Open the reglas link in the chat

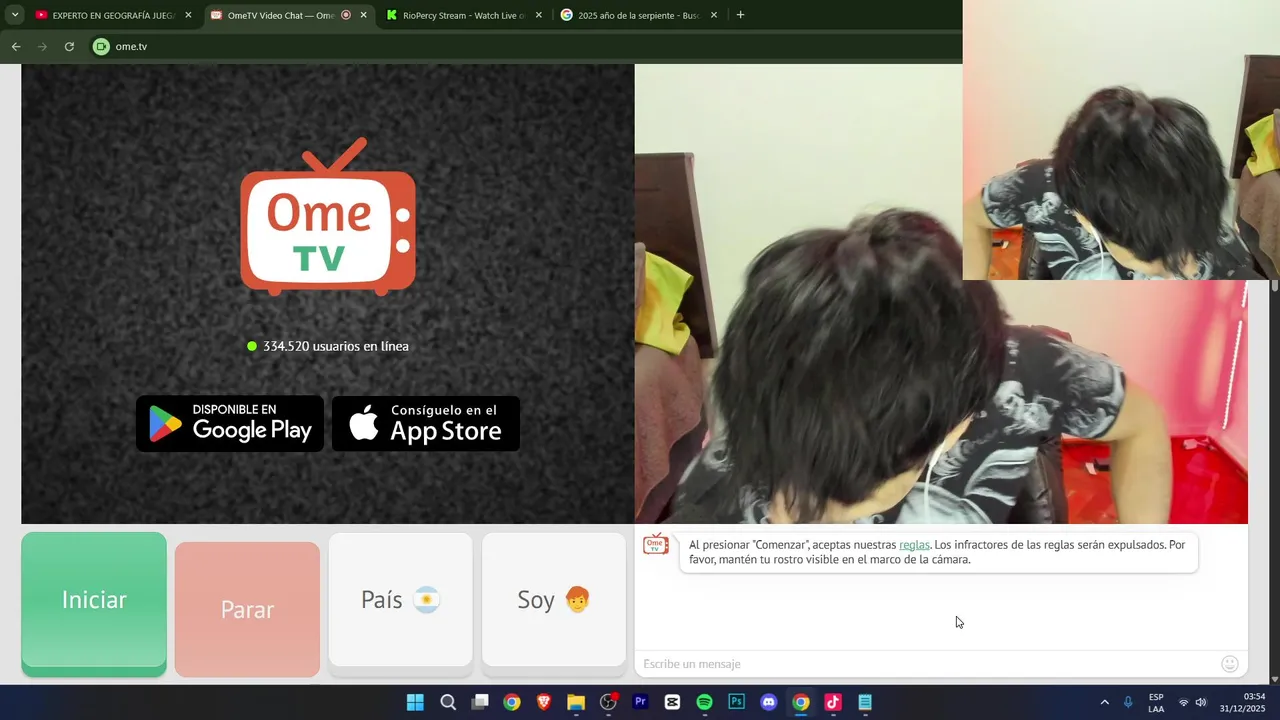pos(914,545)
